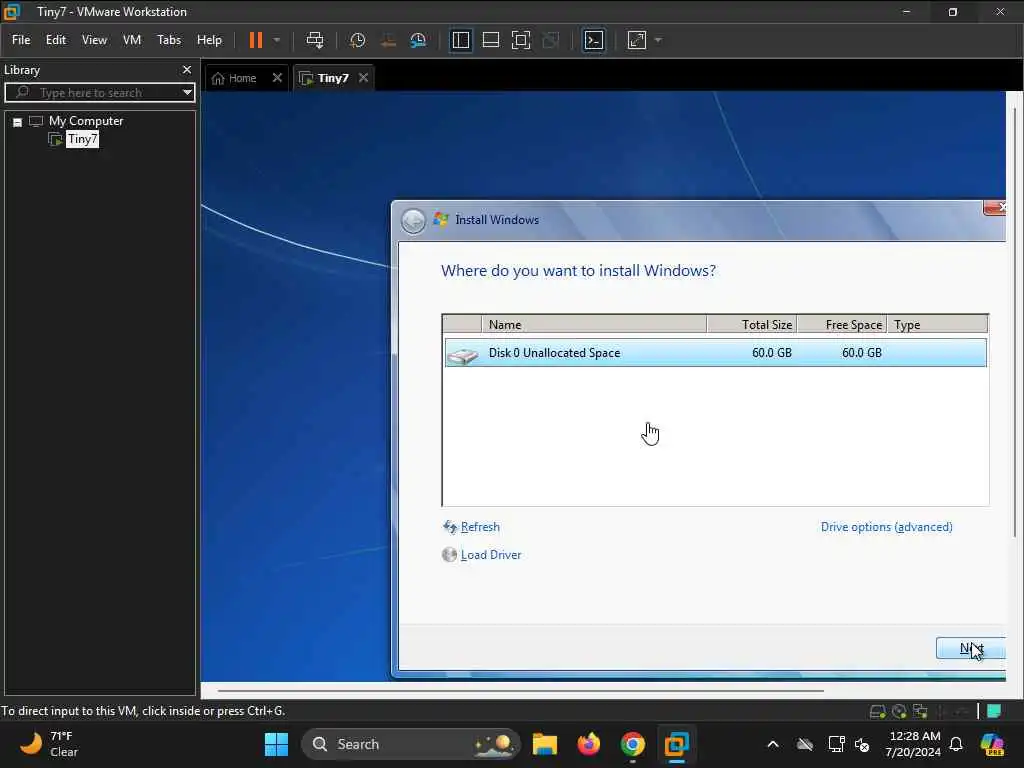Select Tiny7 in the library tree
This screenshot has height=768, width=1024.
82,139
